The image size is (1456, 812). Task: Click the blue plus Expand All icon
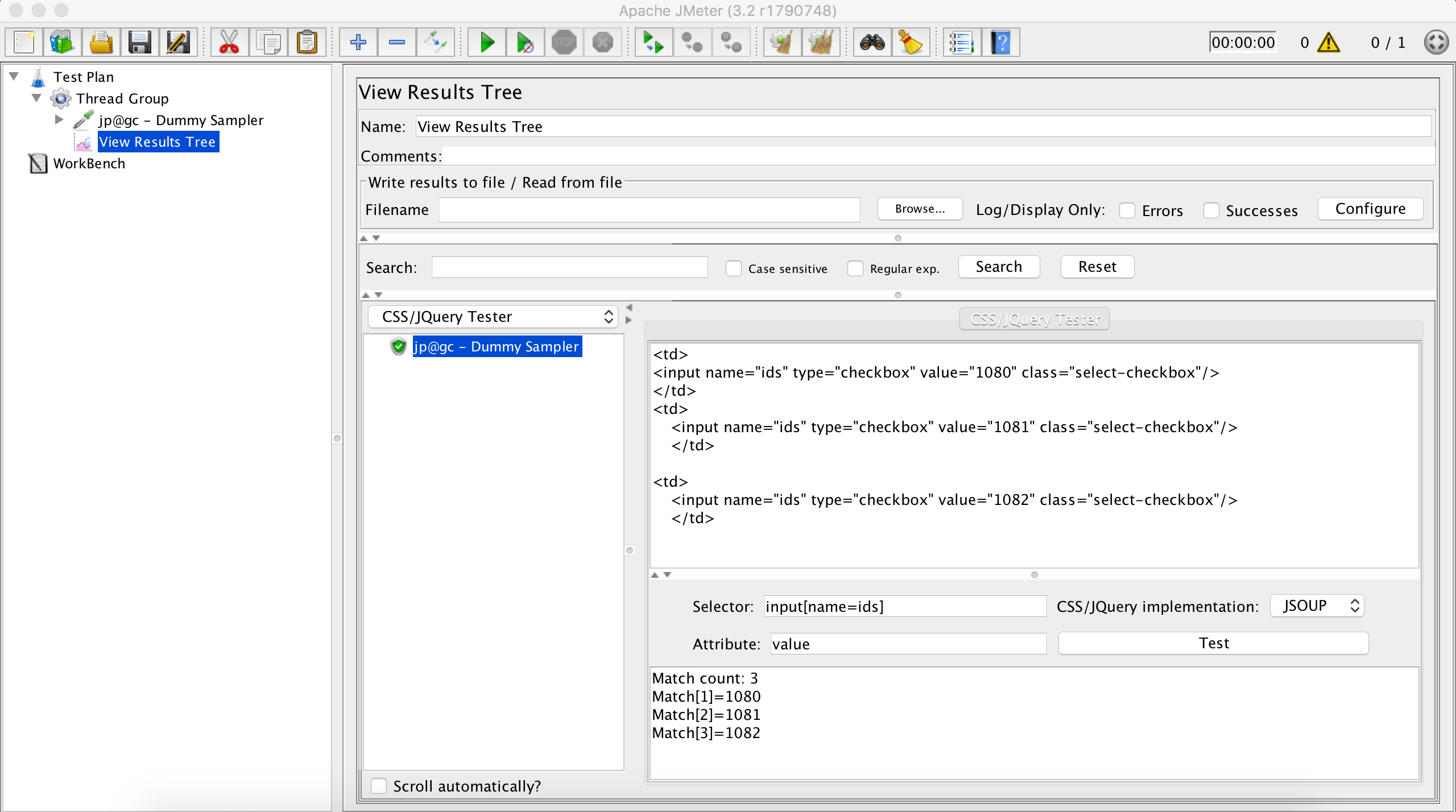coord(358,43)
